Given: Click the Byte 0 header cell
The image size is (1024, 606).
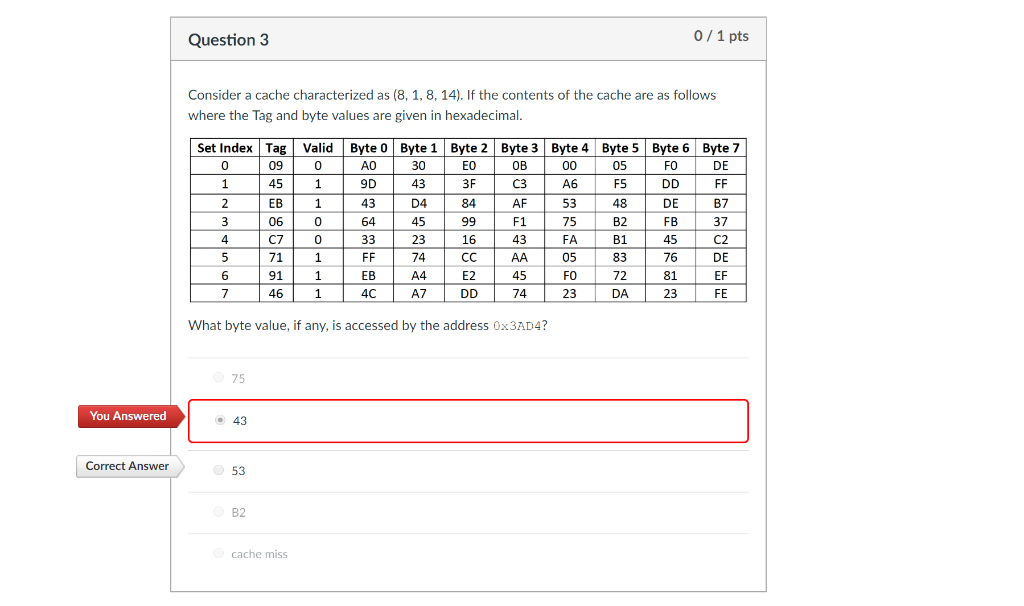Looking at the screenshot, I should pos(368,148).
